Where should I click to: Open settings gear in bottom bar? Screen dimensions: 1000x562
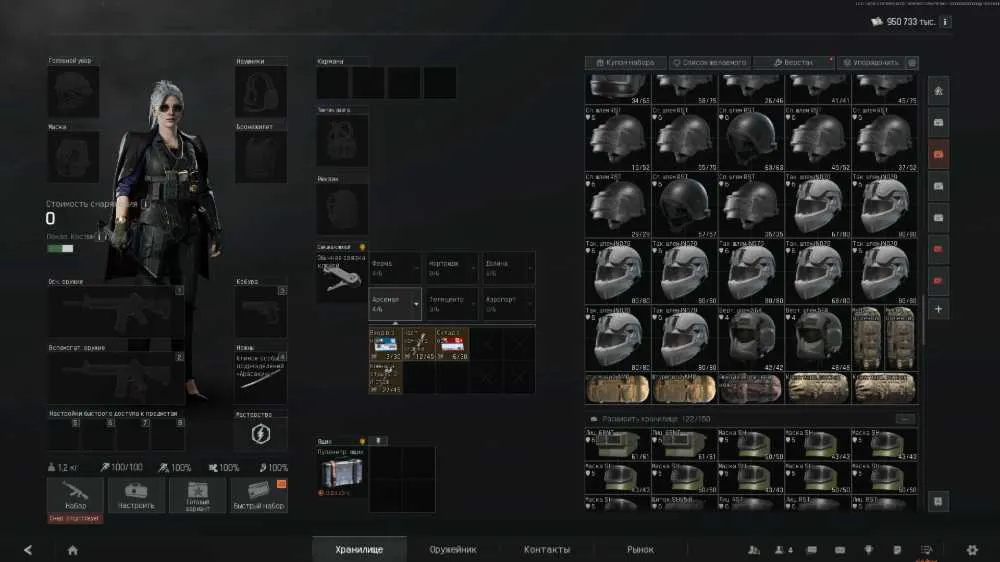click(x=972, y=549)
